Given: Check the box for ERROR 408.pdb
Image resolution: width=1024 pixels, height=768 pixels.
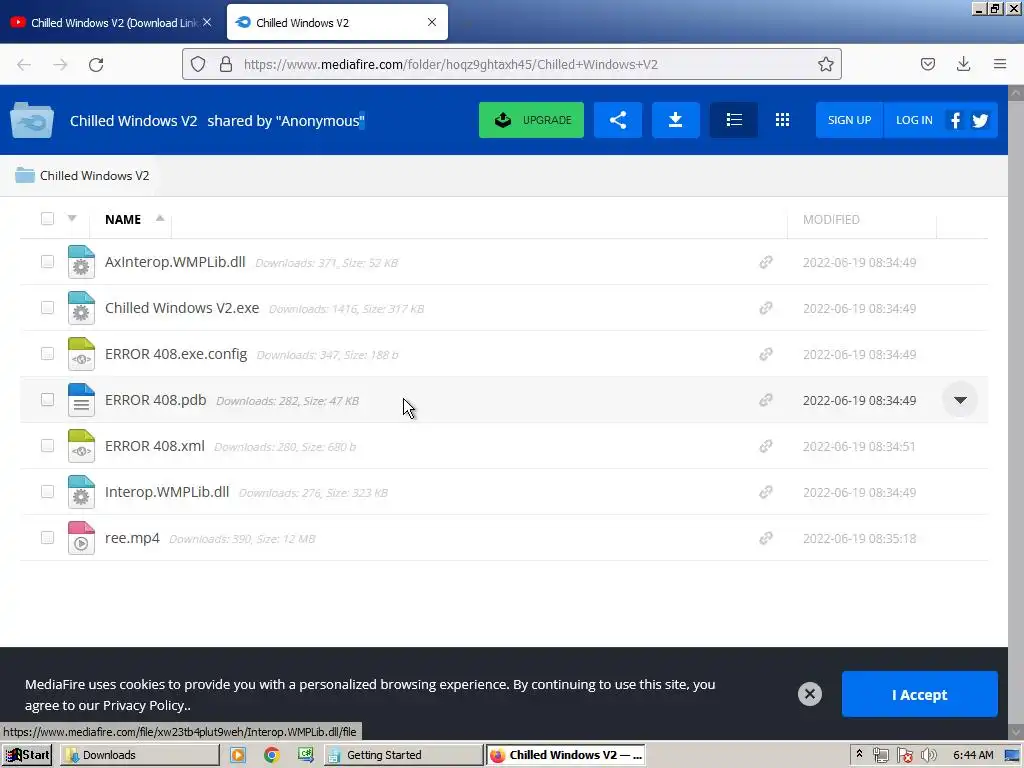Looking at the screenshot, I should pos(47,399).
